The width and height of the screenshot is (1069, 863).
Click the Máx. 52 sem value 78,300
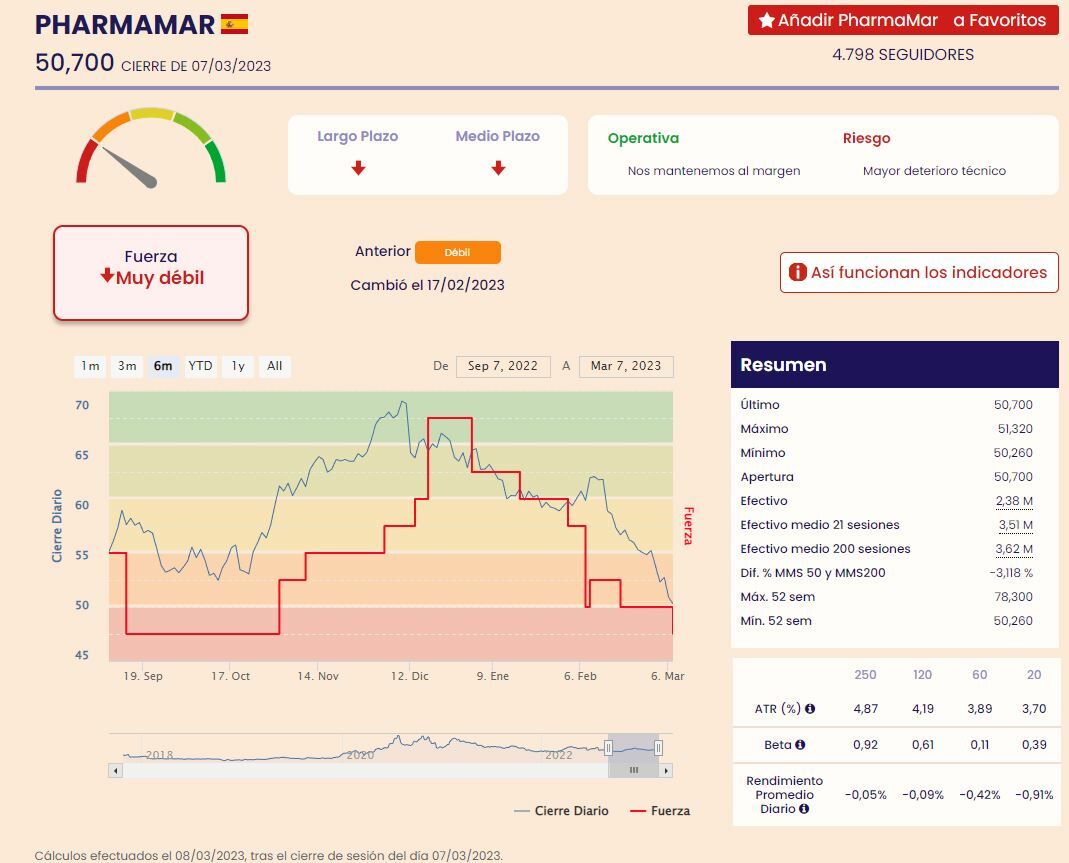(x=1013, y=596)
